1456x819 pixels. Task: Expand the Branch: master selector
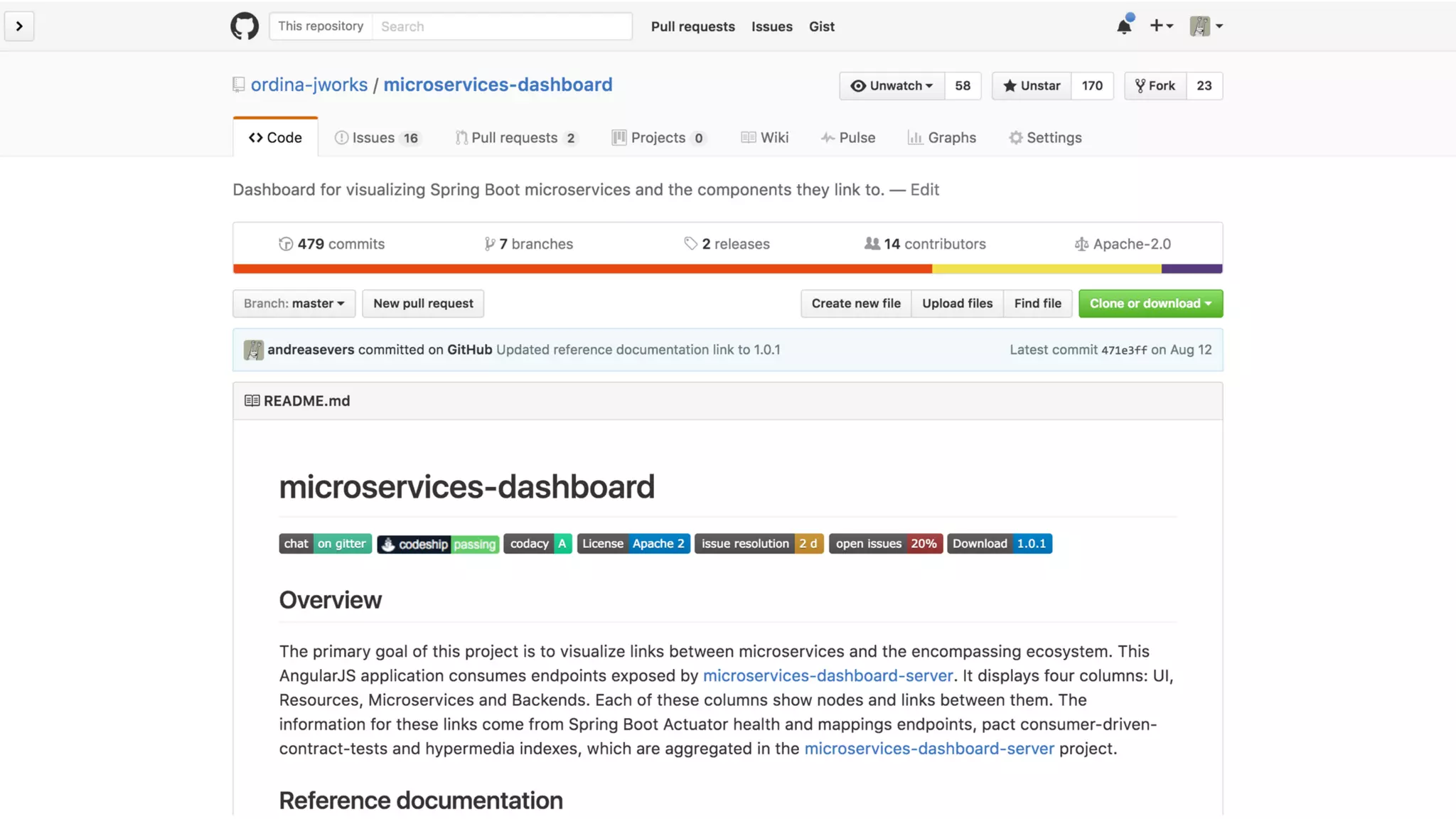pyautogui.click(x=294, y=304)
